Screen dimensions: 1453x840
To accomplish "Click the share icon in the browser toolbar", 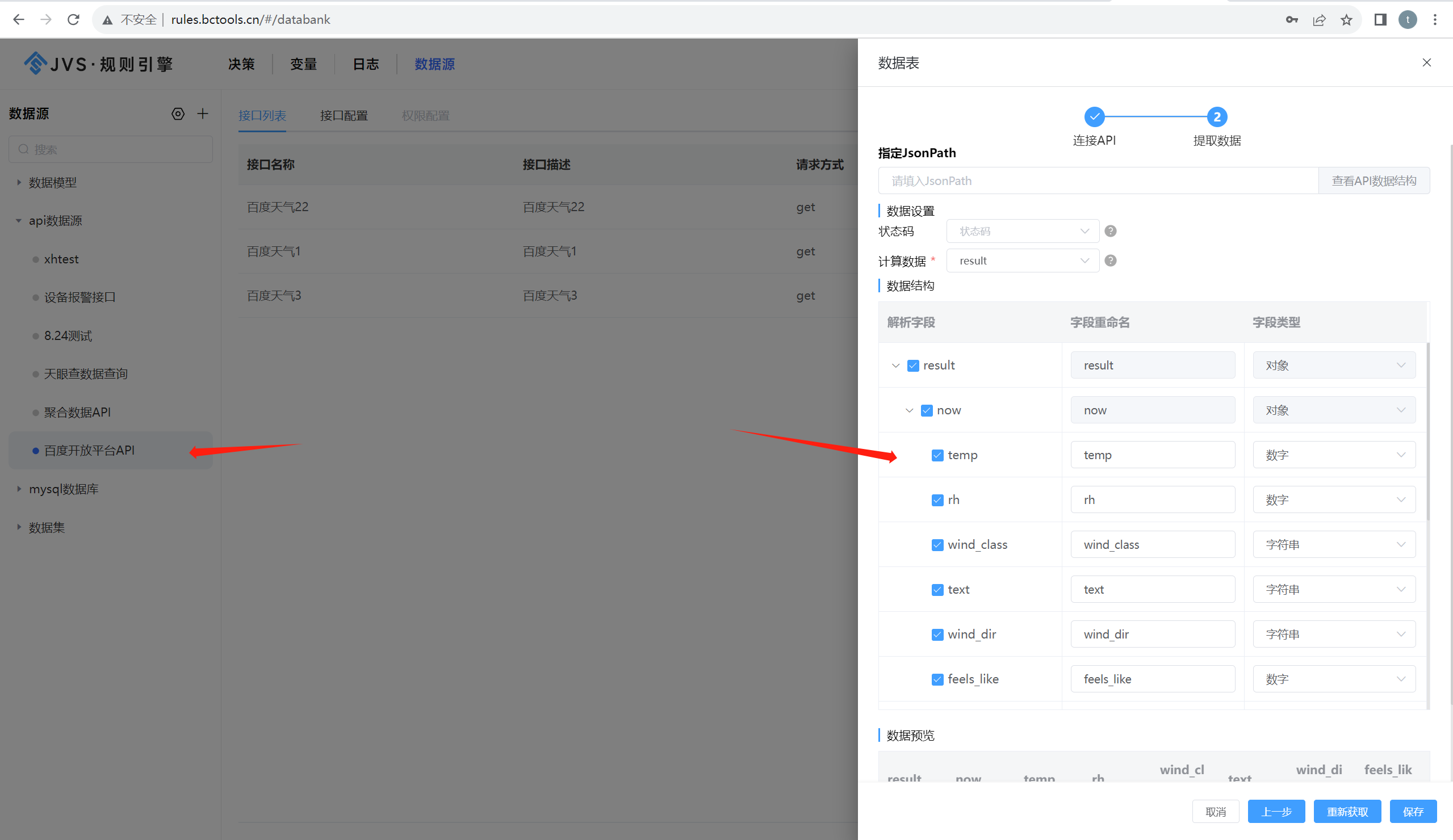I will (1319, 19).
